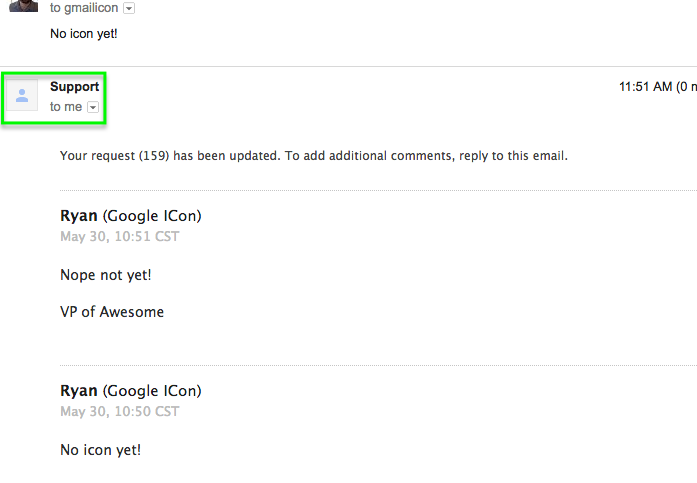Click "(Google ICon)" beside the 10:51 comment
Viewport: 697px width, 483px height.
152,216
